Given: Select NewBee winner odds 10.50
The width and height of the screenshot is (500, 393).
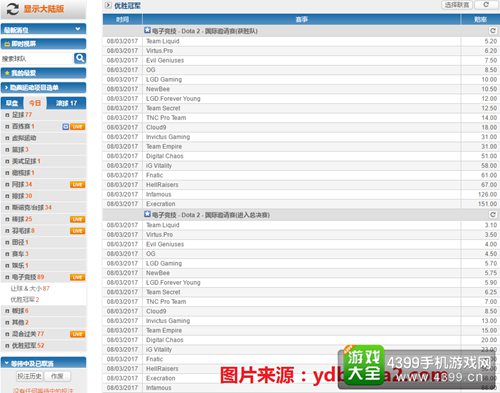Looking at the screenshot, I should coord(489,89).
